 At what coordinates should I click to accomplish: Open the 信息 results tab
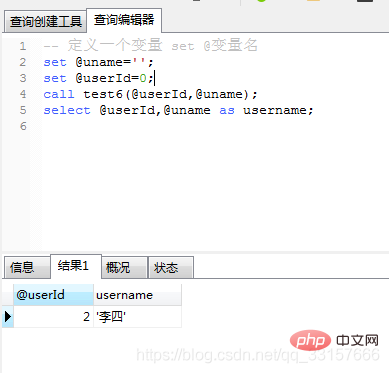(x=26, y=267)
